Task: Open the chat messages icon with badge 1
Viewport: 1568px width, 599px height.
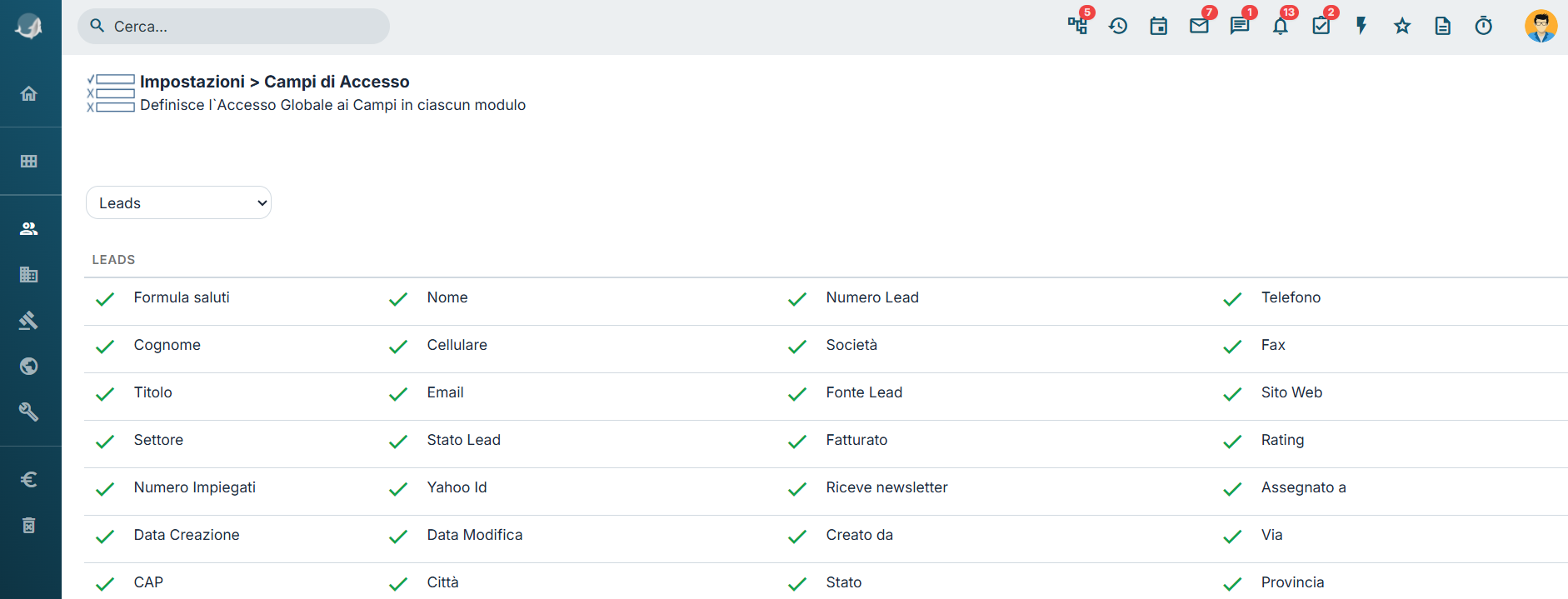Action: tap(1240, 26)
